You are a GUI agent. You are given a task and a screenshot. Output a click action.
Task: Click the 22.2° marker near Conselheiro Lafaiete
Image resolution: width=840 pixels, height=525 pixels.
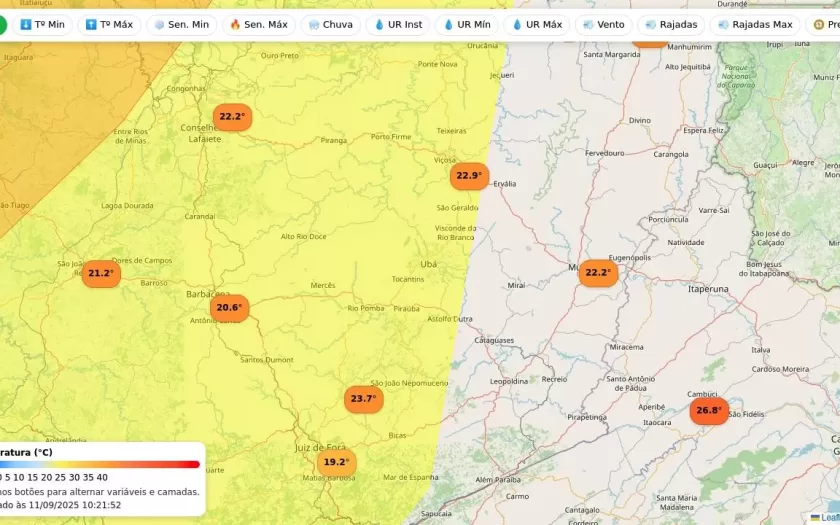pyautogui.click(x=232, y=117)
